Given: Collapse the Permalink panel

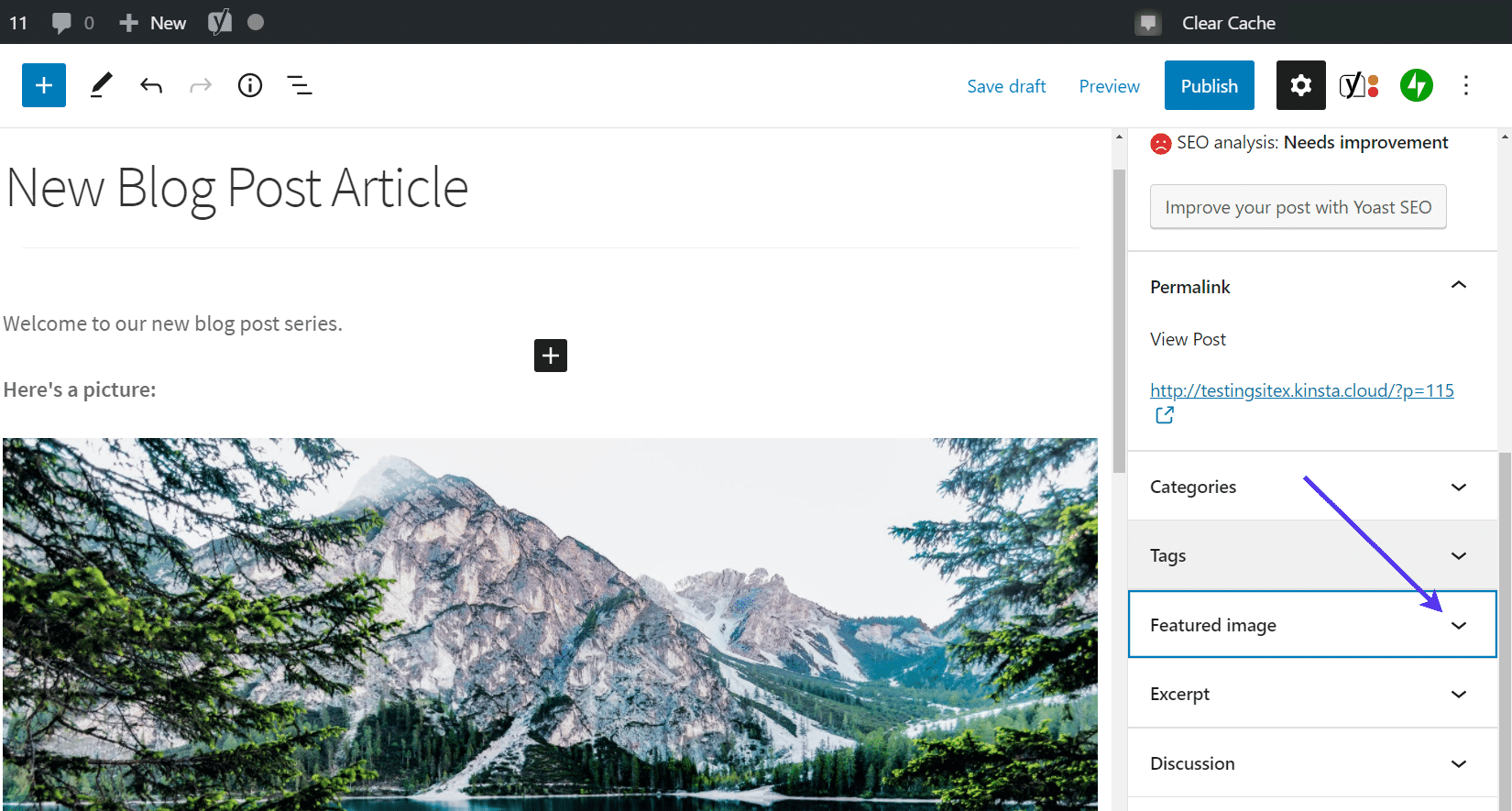Looking at the screenshot, I should (x=1459, y=286).
